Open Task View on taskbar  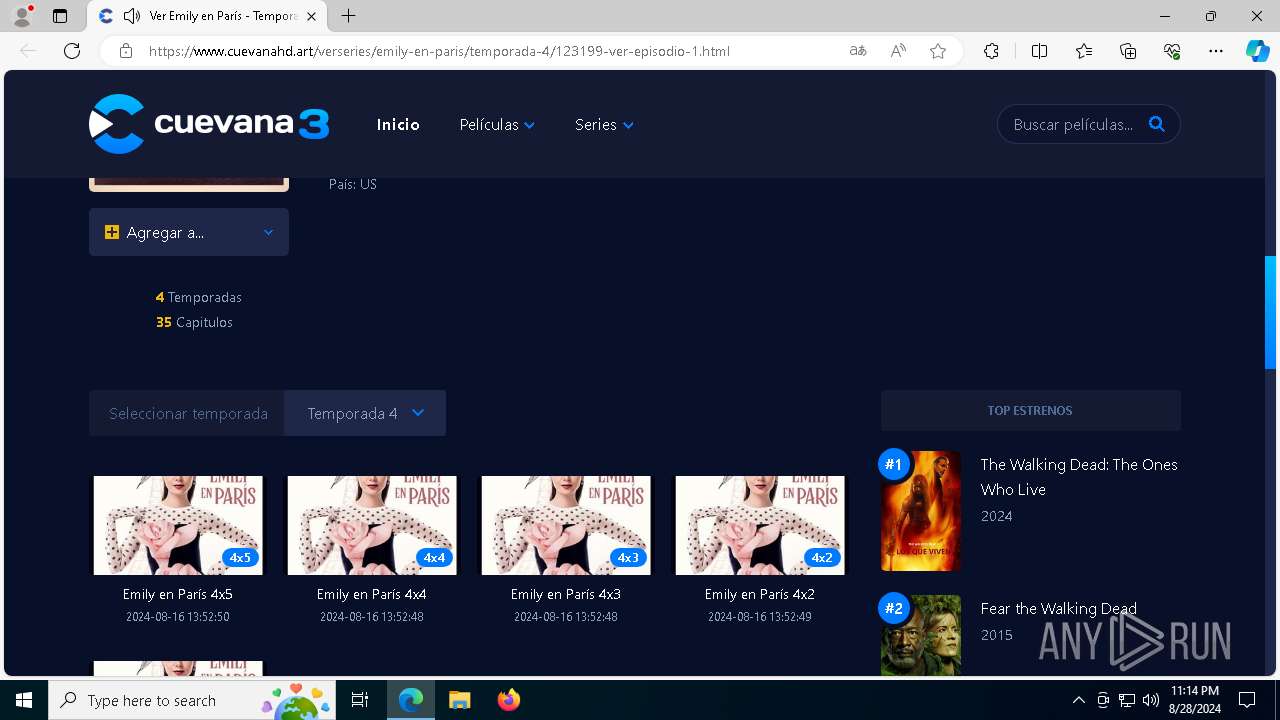(x=360, y=700)
